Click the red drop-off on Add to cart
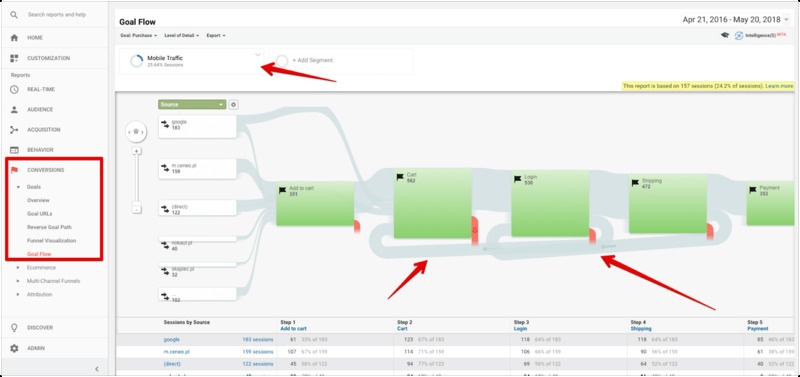The image size is (800, 377). click(x=357, y=227)
